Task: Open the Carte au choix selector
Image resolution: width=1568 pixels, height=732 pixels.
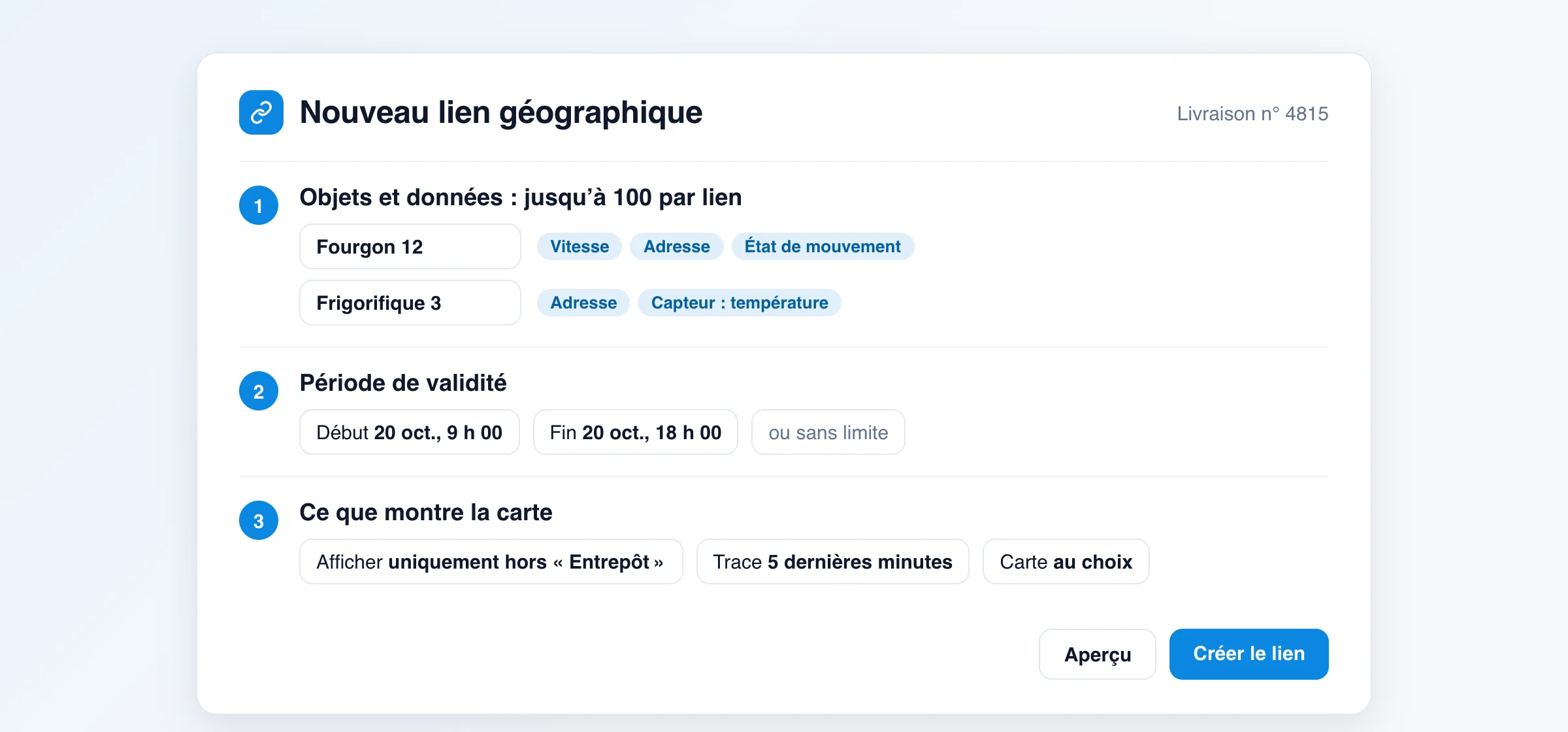Action: pyautogui.click(x=1066, y=561)
